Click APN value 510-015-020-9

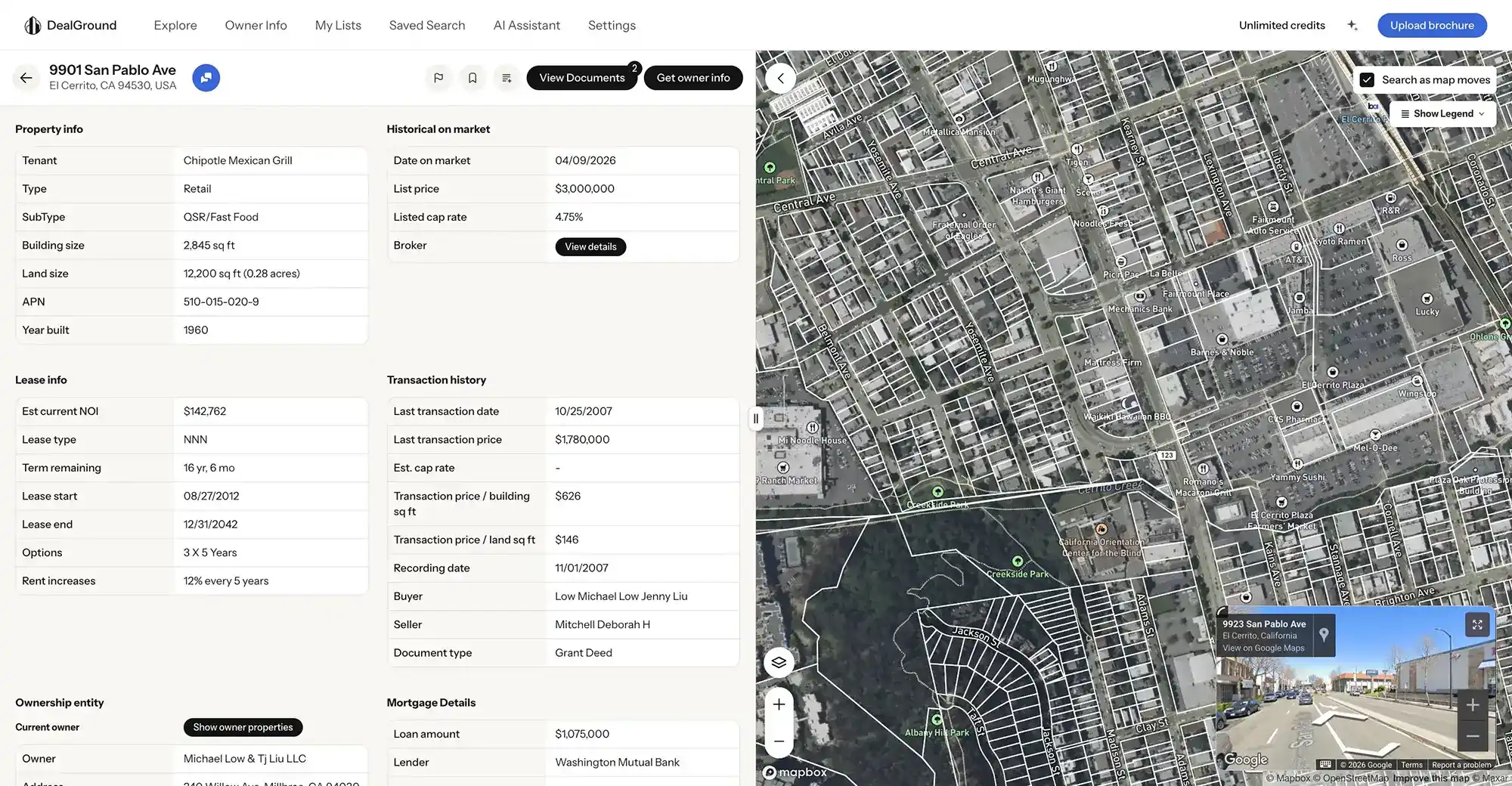221,302
